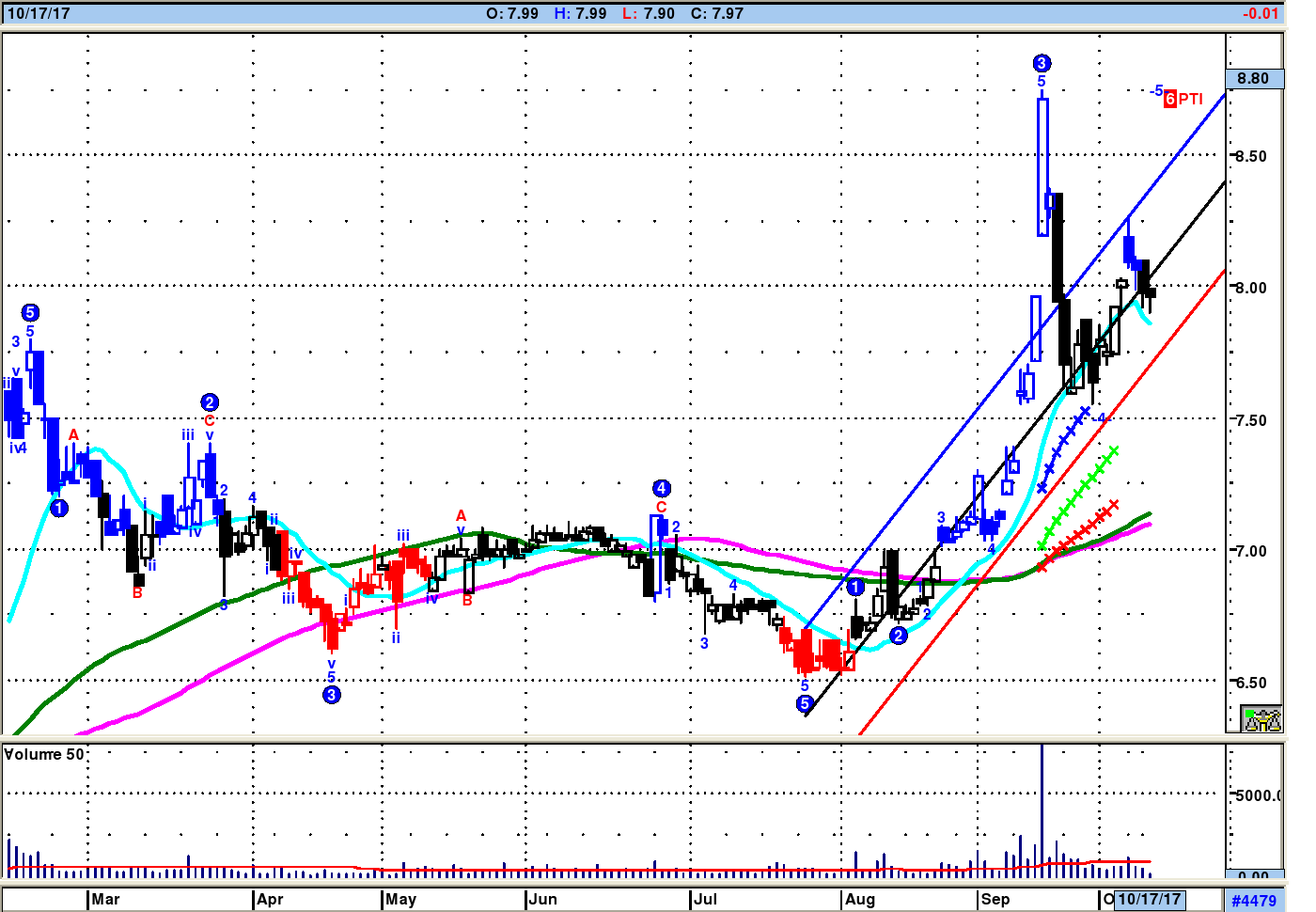Click the 0.00 volume axis label
This screenshot has height=912, width=1316.
[x=1253, y=876]
